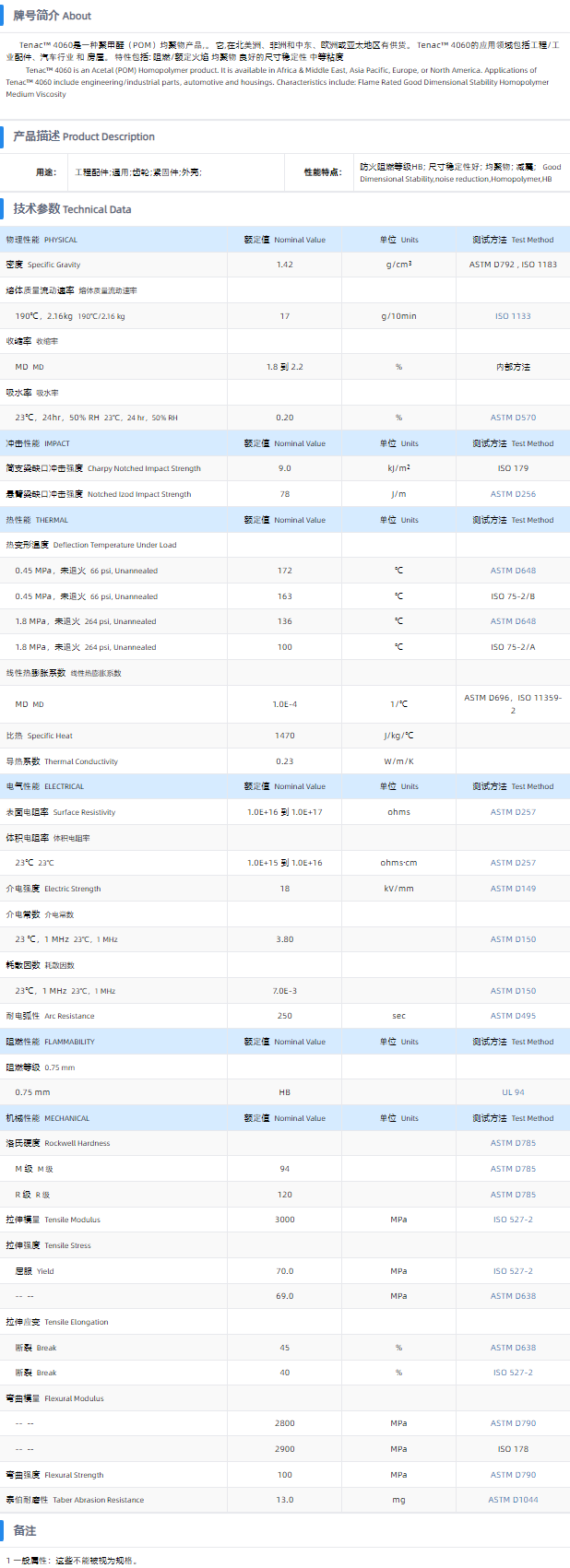
Task: Click ASTM D648 link in the 172 °C row
Action: pos(513,571)
